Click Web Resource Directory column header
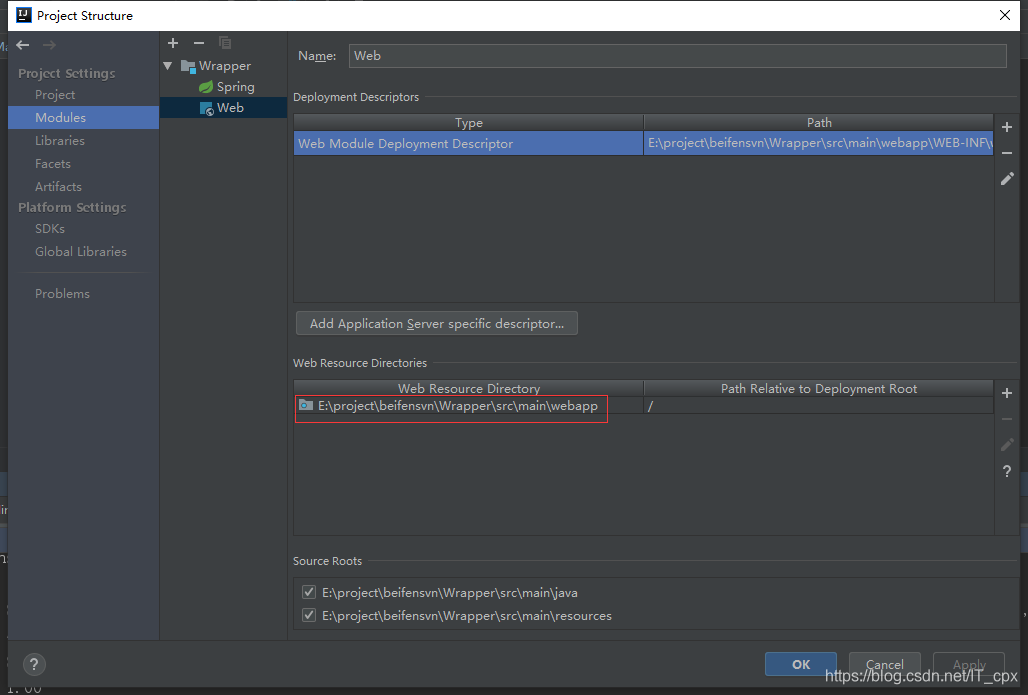 click(468, 388)
